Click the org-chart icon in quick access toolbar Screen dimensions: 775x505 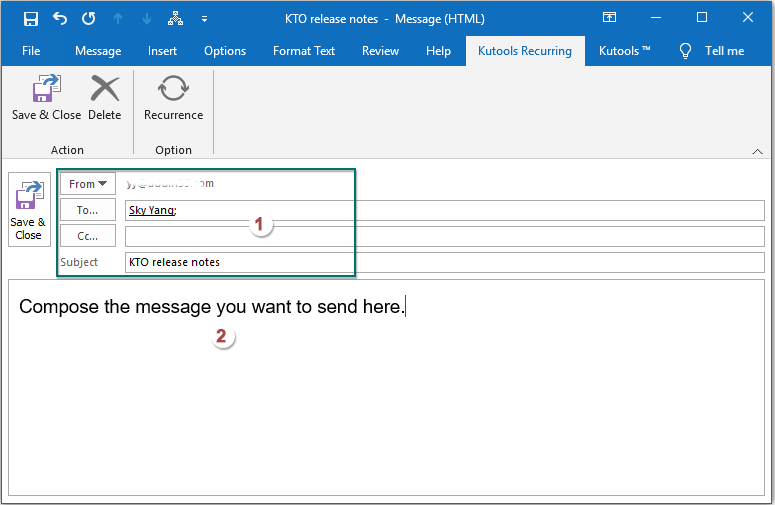175,19
